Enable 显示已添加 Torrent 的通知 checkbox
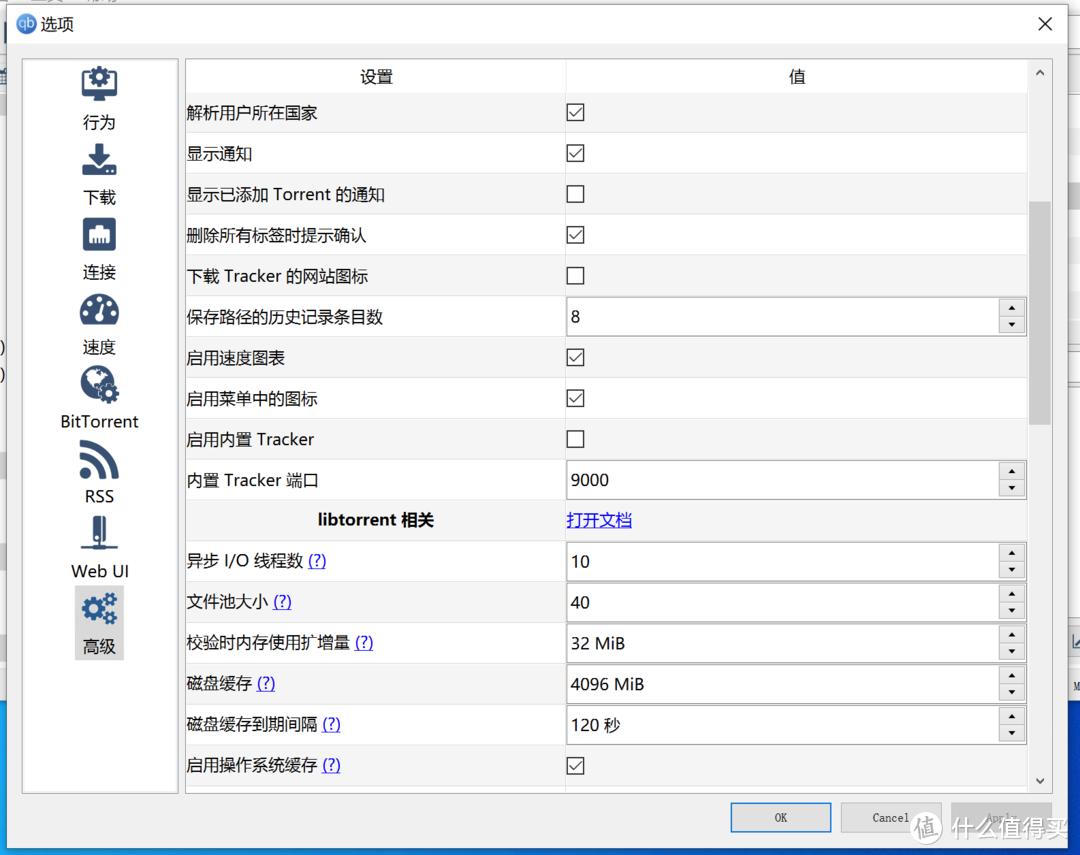The width and height of the screenshot is (1080, 855). pyautogui.click(x=575, y=194)
